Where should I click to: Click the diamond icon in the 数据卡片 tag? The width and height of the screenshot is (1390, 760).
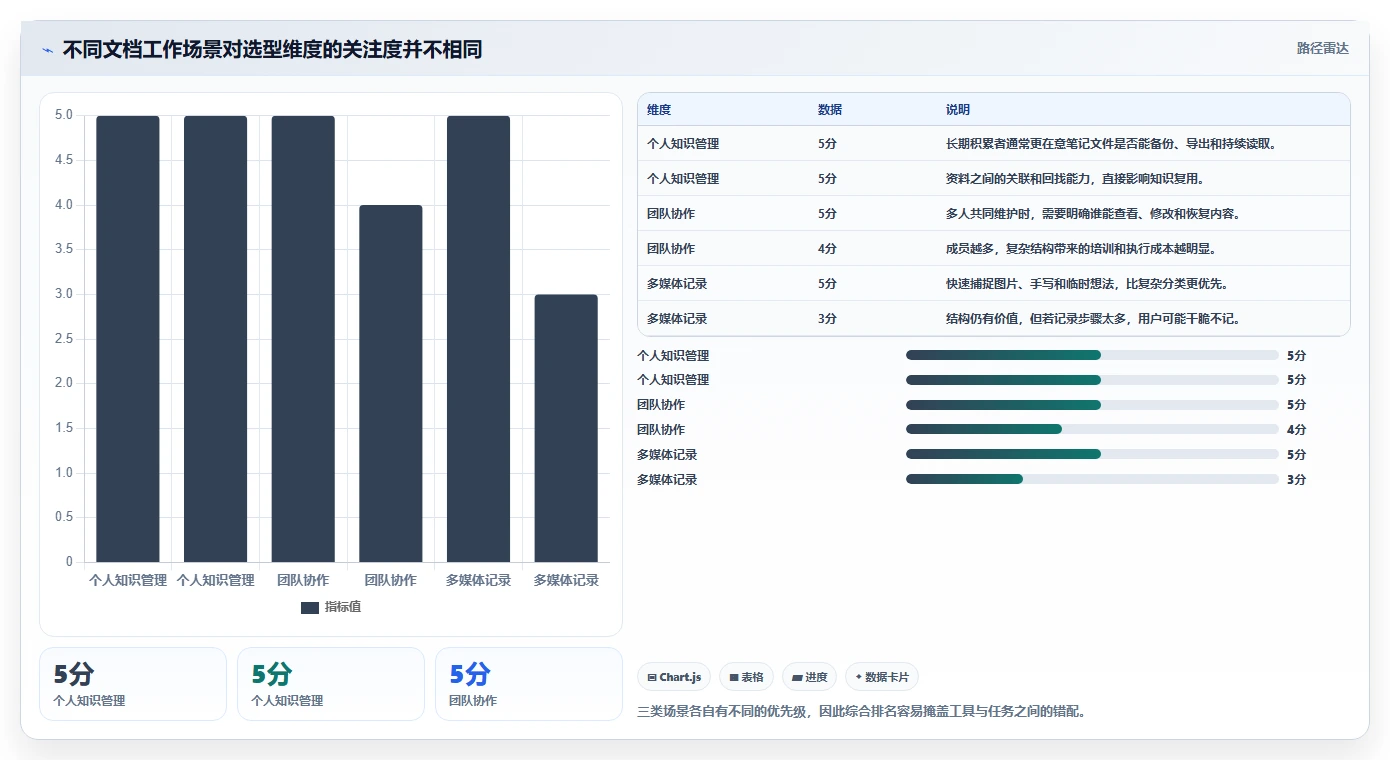[858, 677]
